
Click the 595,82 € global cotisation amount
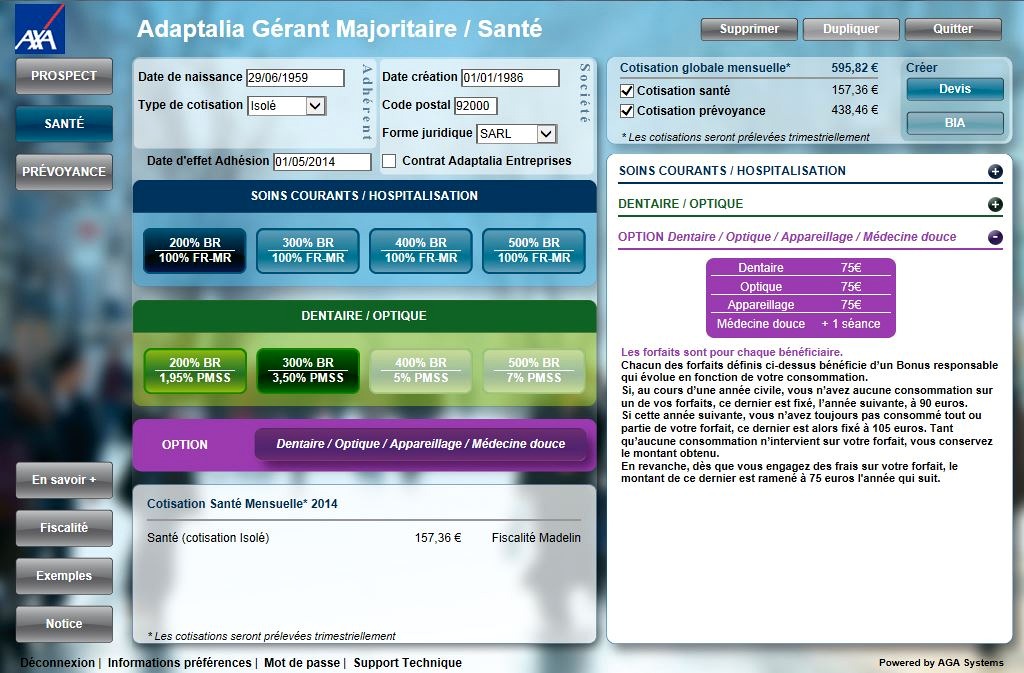point(854,68)
